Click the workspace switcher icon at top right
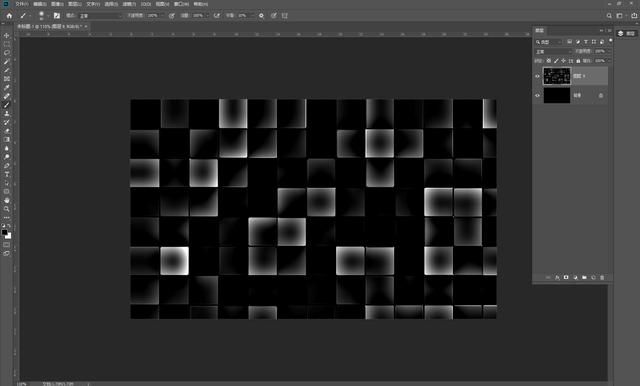Viewport: 640px width, 386px height. (620, 16)
